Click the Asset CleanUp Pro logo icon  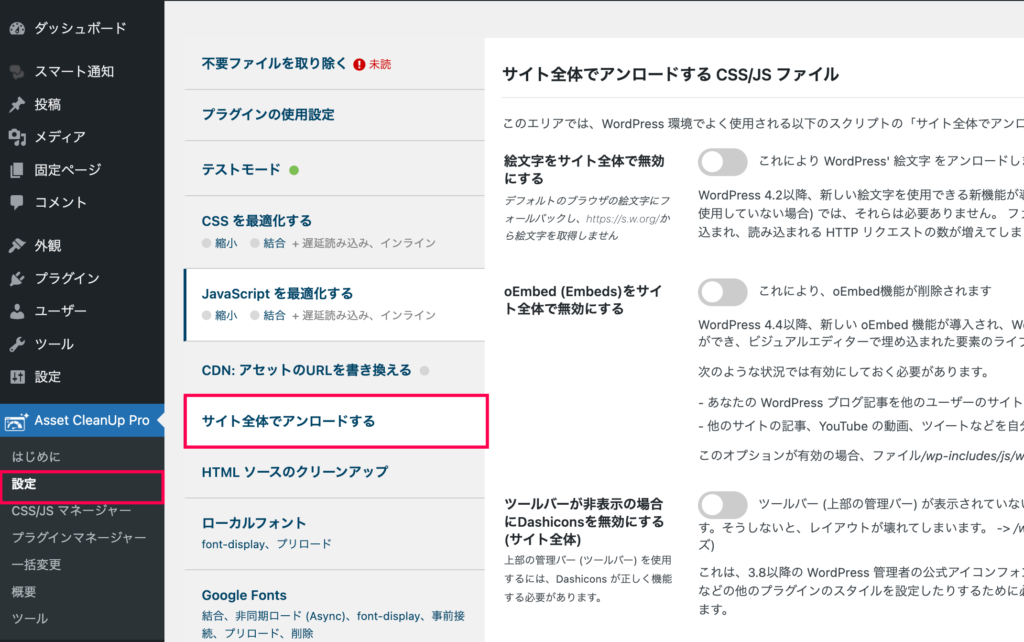[16, 421]
